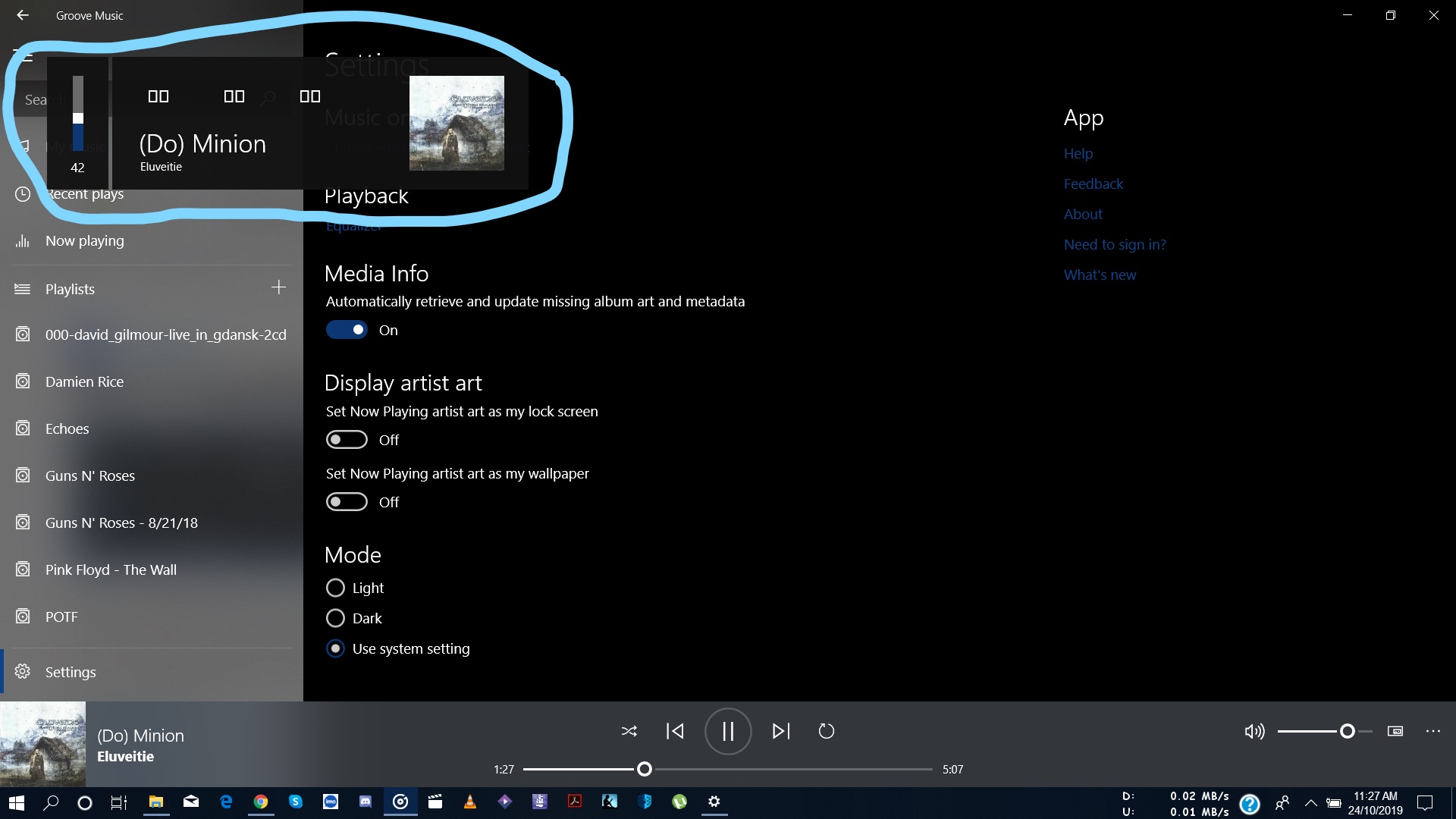
Task: Open Task View in taskbar
Action: [119, 802]
